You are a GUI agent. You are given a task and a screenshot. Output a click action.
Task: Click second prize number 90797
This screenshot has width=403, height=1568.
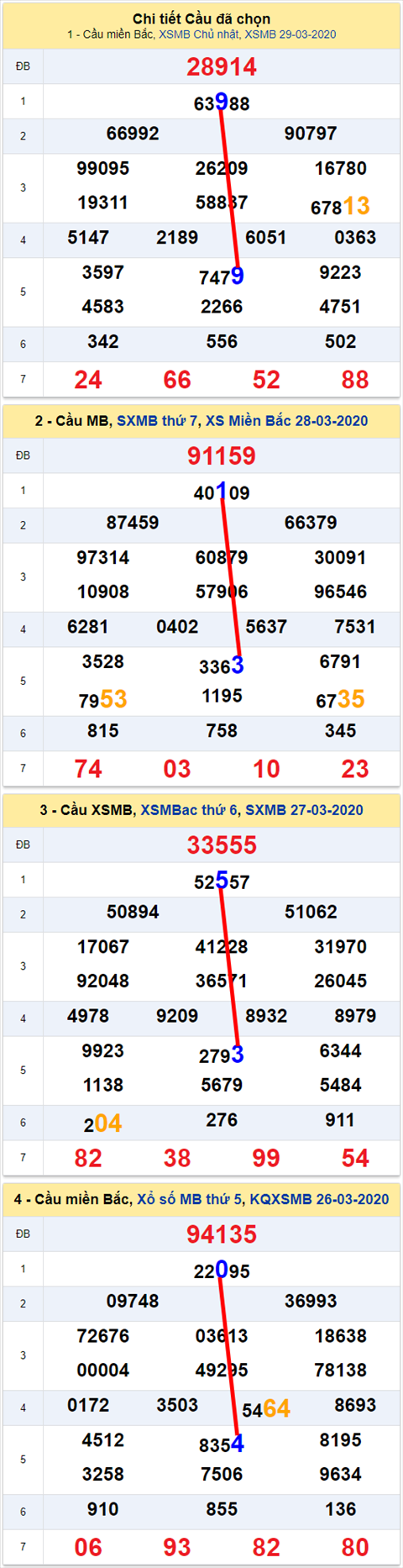pyautogui.click(x=311, y=134)
